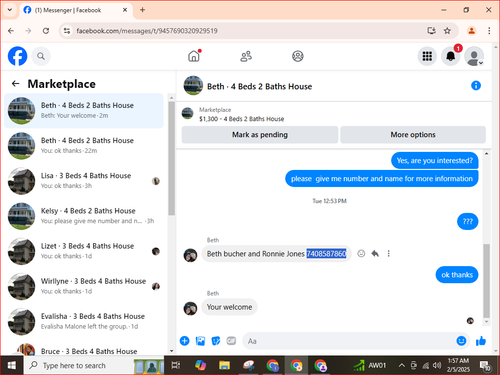Viewport: 500px width, 375px height.
Task: Click the 'Your welcome' message bubble
Action: pyautogui.click(x=229, y=307)
